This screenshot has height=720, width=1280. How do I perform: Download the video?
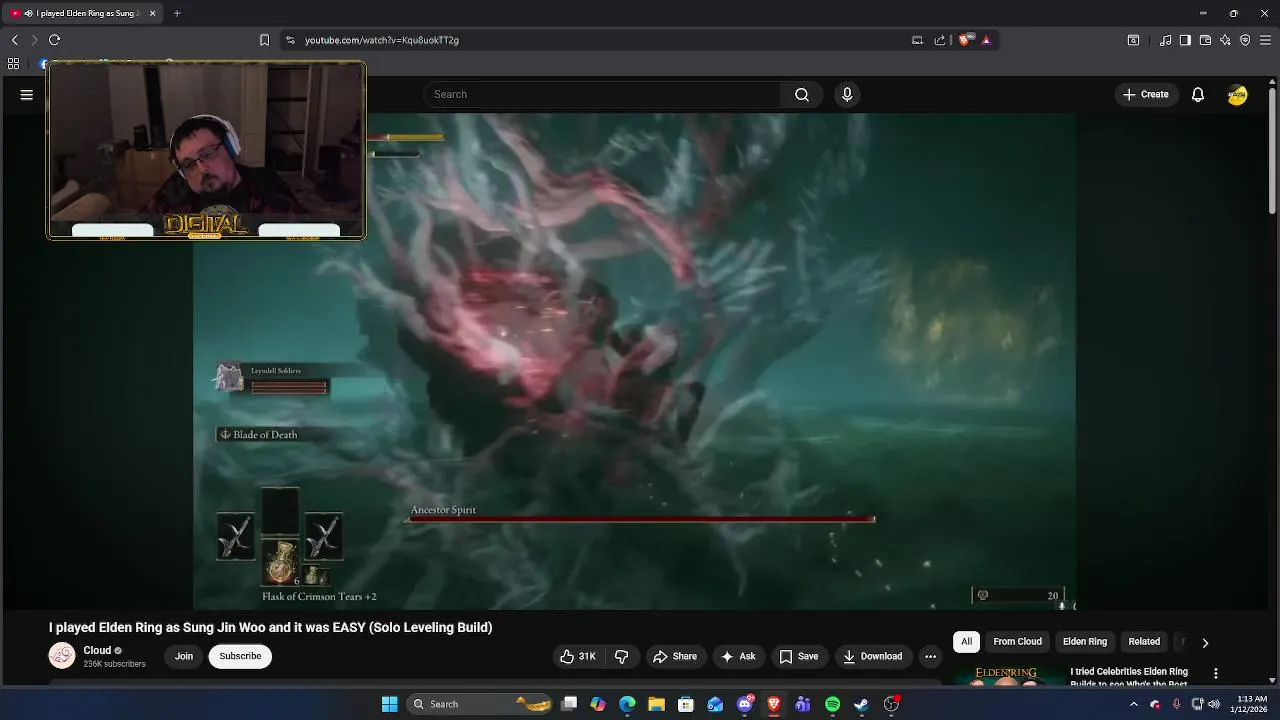(873, 656)
